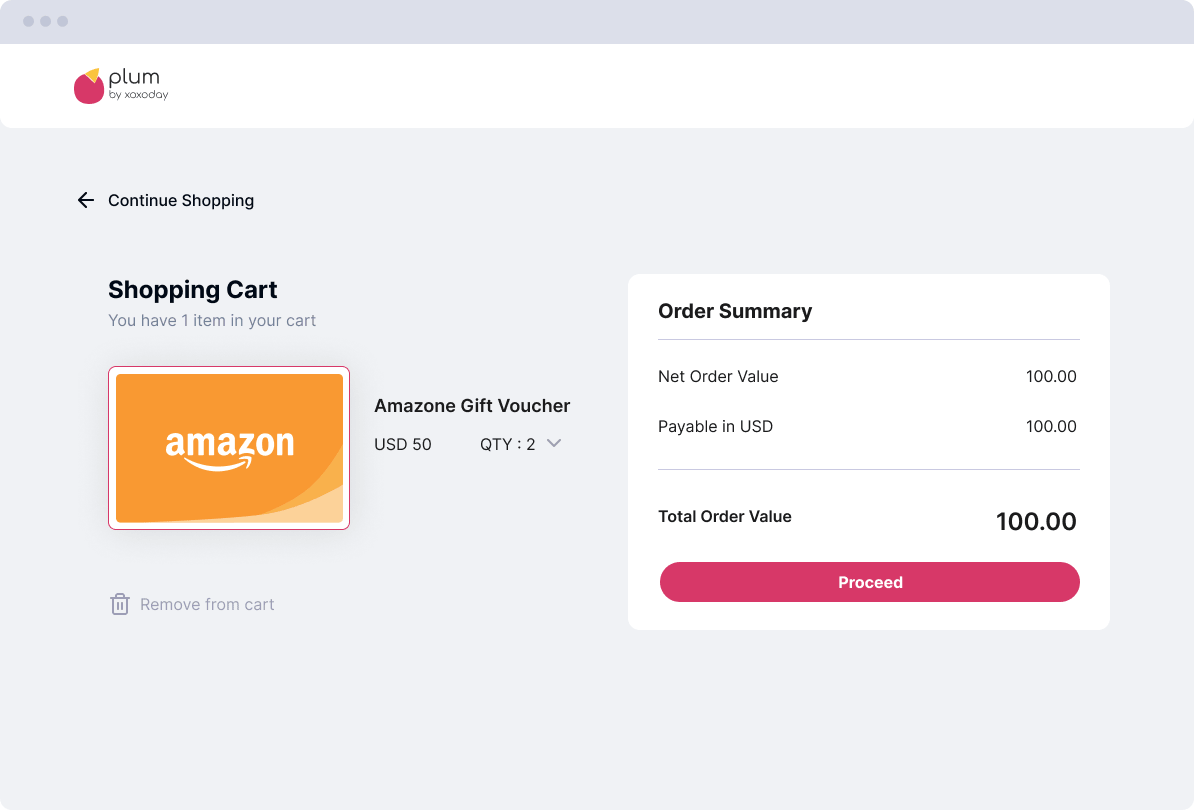Open the Amazon gift card thumbnail
Viewport: 1194px width, 810px height.
click(x=229, y=448)
